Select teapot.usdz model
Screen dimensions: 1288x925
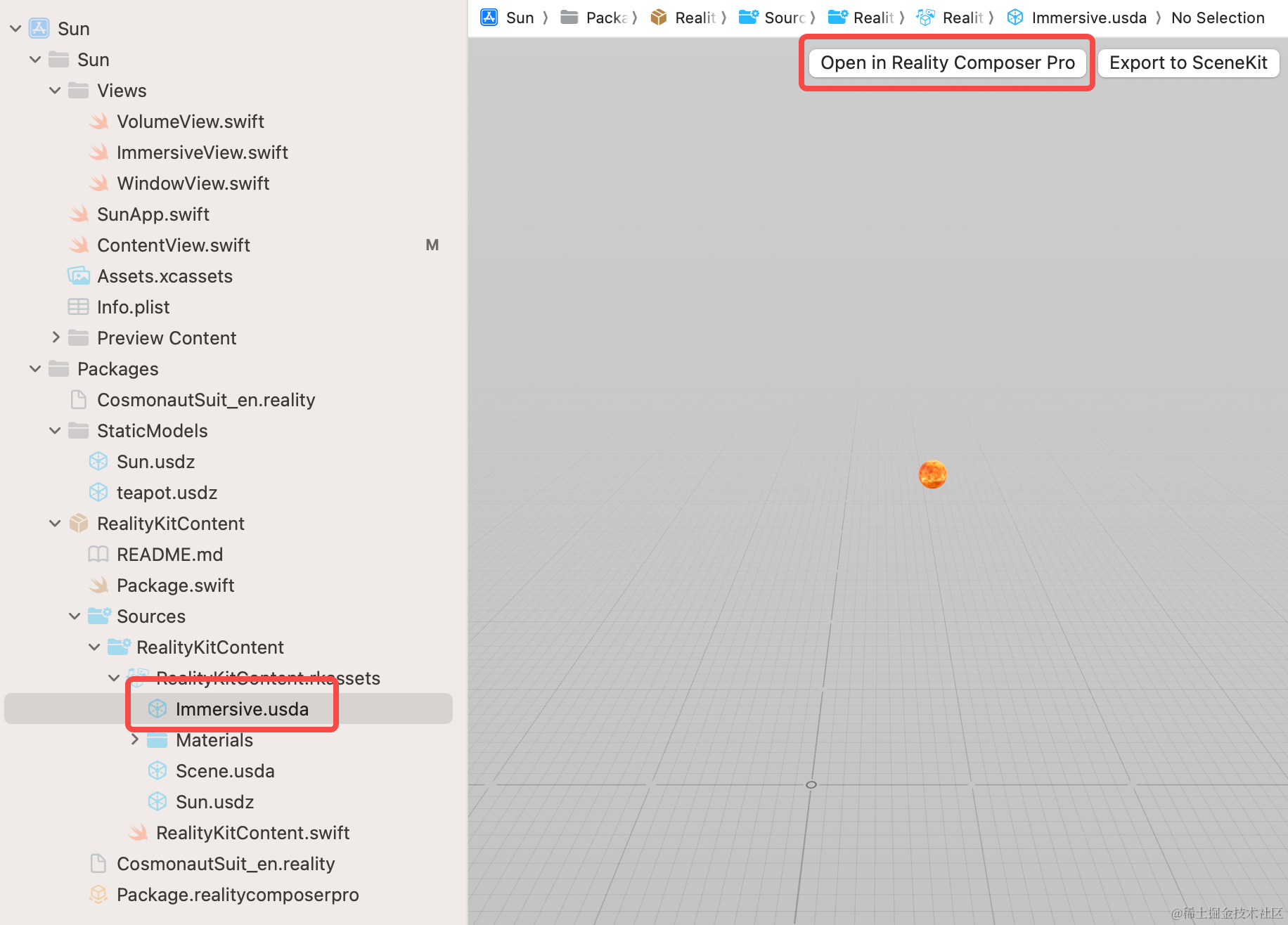coord(167,493)
